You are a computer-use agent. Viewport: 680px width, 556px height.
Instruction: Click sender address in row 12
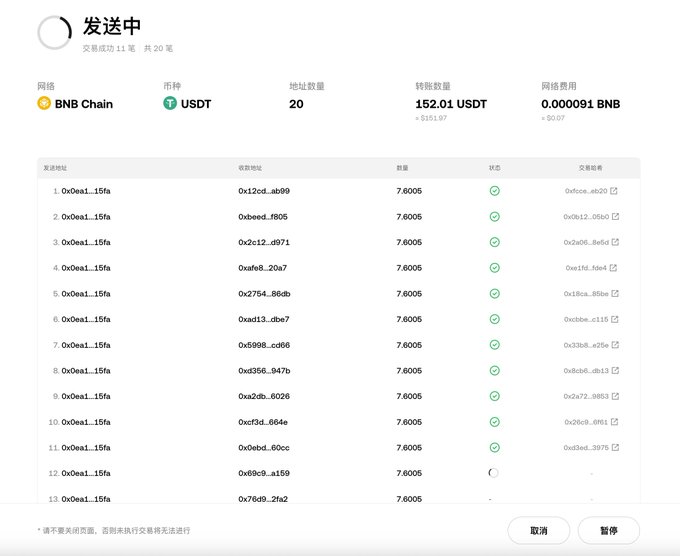[86, 473]
